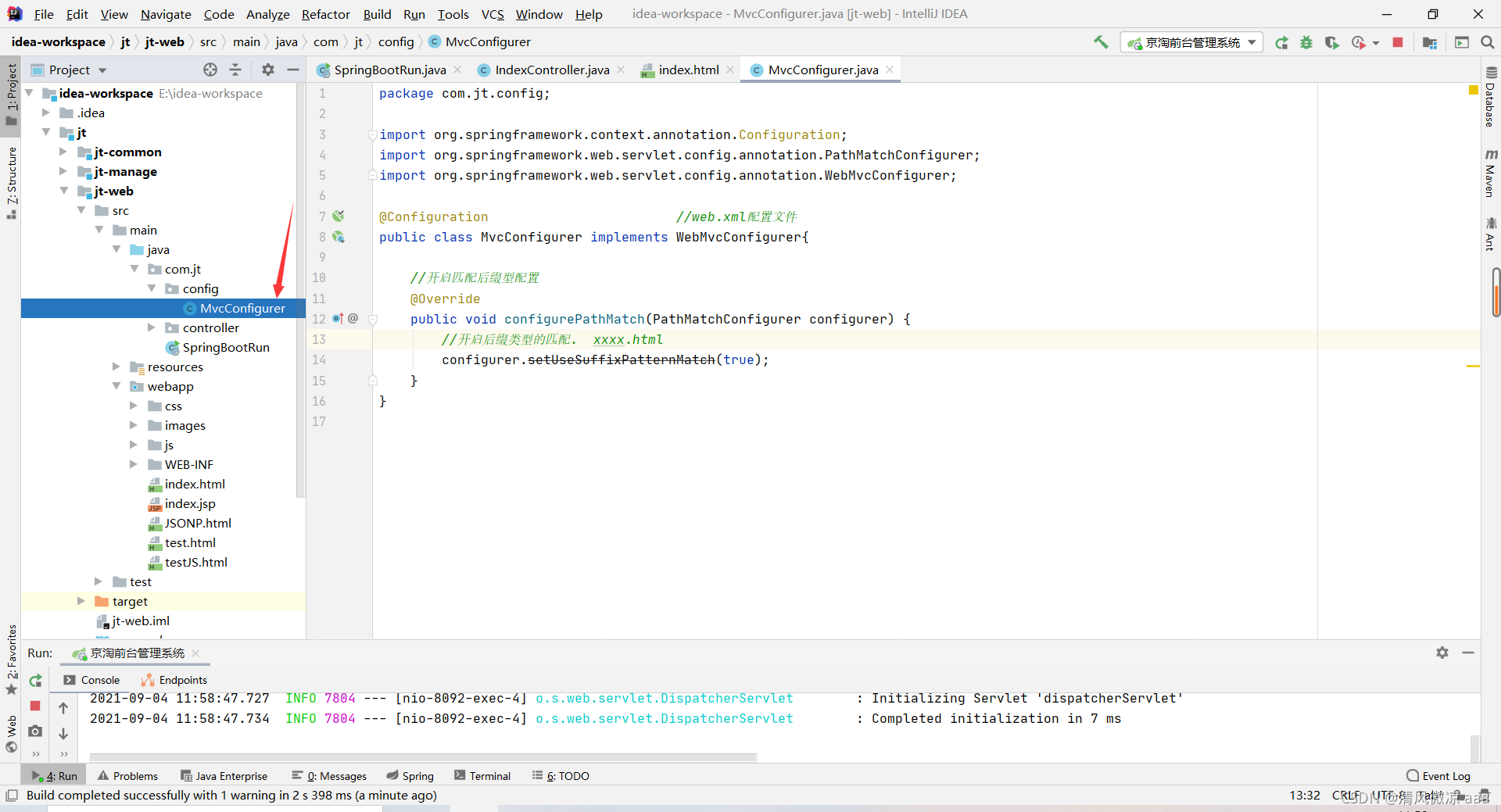This screenshot has height=812, width=1501.
Task: Click the Spring bean gutter icon on line 7
Action: click(339, 216)
